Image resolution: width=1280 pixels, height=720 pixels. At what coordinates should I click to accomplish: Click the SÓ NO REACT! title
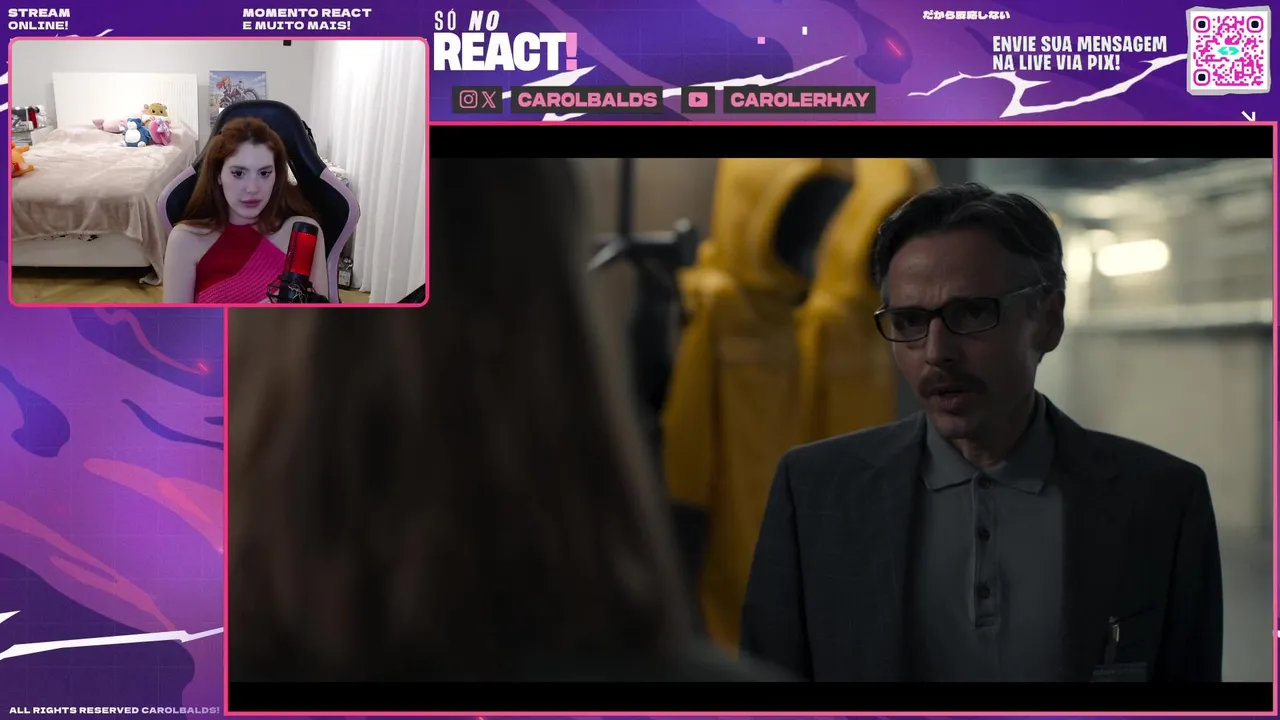click(505, 42)
